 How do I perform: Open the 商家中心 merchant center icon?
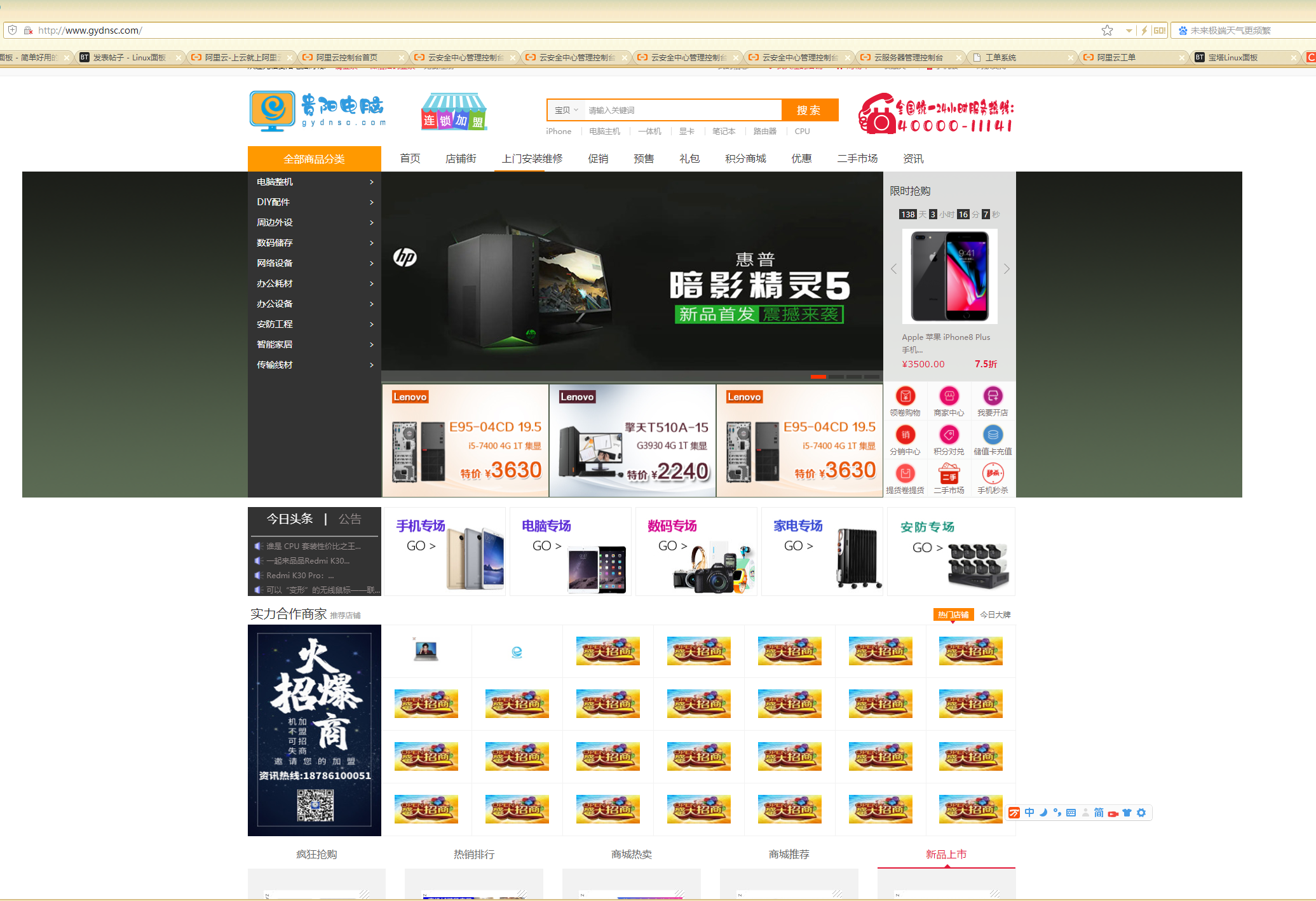[949, 396]
